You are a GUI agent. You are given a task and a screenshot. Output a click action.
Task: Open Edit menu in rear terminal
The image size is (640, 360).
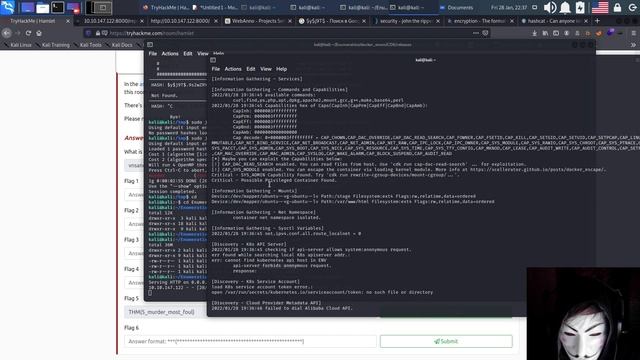188,53
